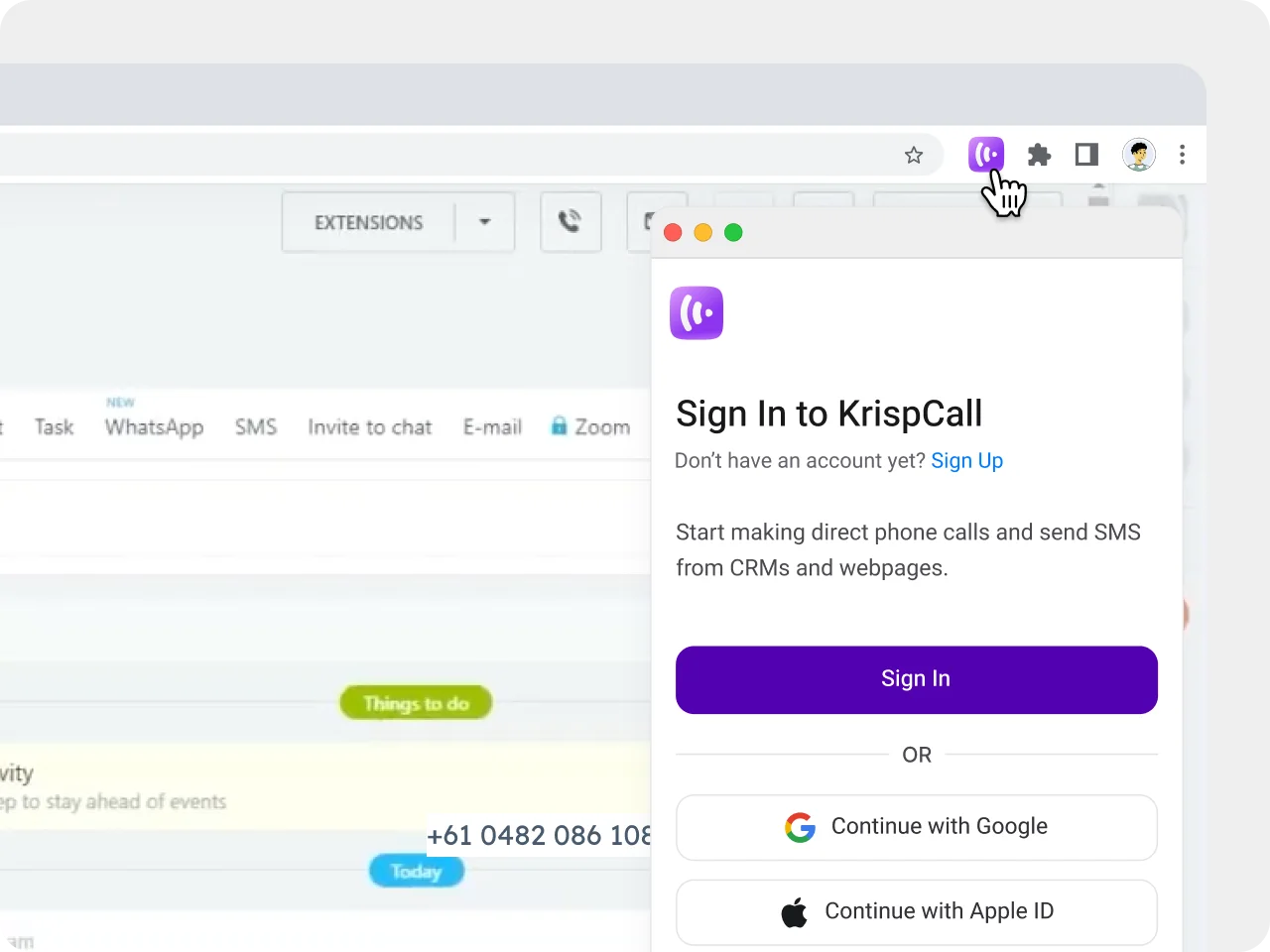The height and width of the screenshot is (952, 1270).
Task: Click the phone number +61 0482 086 108
Action: pyautogui.click(x=539, y=836)
